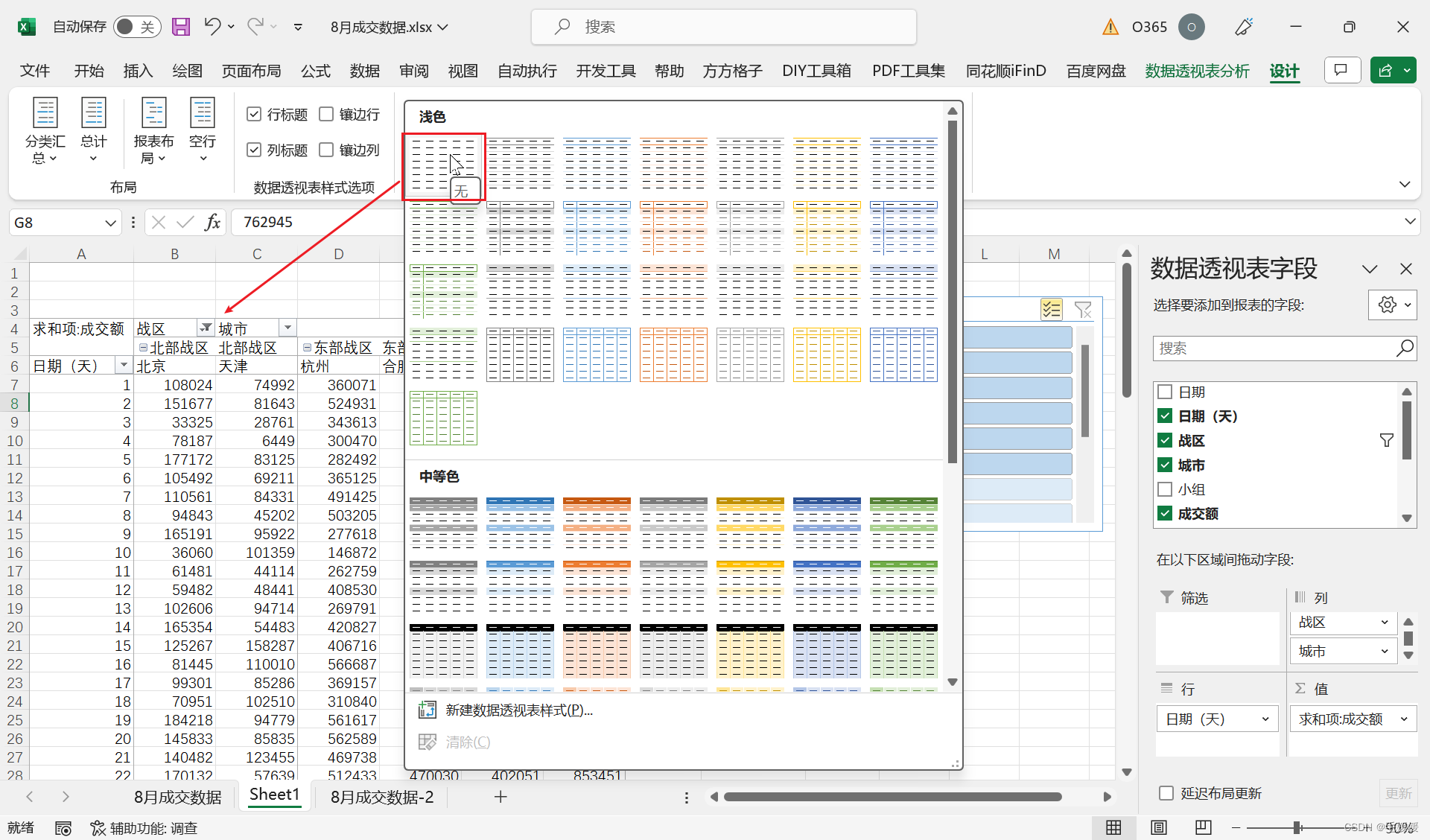Click the slicer multi-select icon
Image resolution: width=1430 pixels, height=840 pixels.
[1052, 309]
